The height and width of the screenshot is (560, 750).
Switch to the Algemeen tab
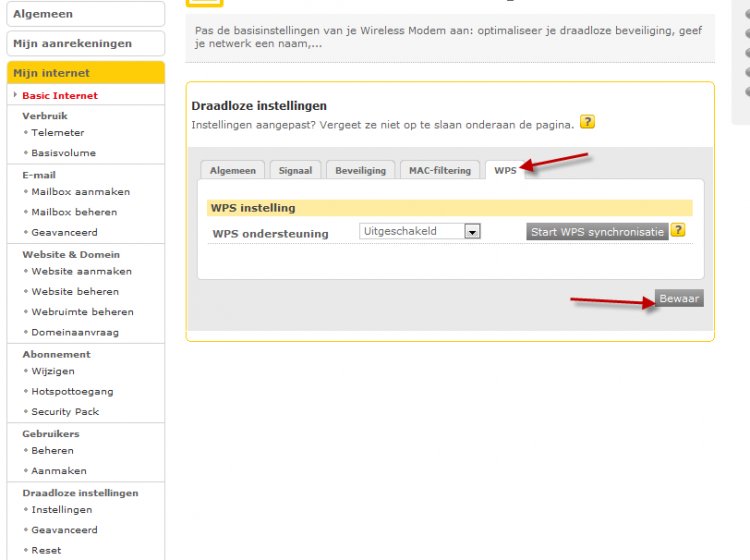232,171
